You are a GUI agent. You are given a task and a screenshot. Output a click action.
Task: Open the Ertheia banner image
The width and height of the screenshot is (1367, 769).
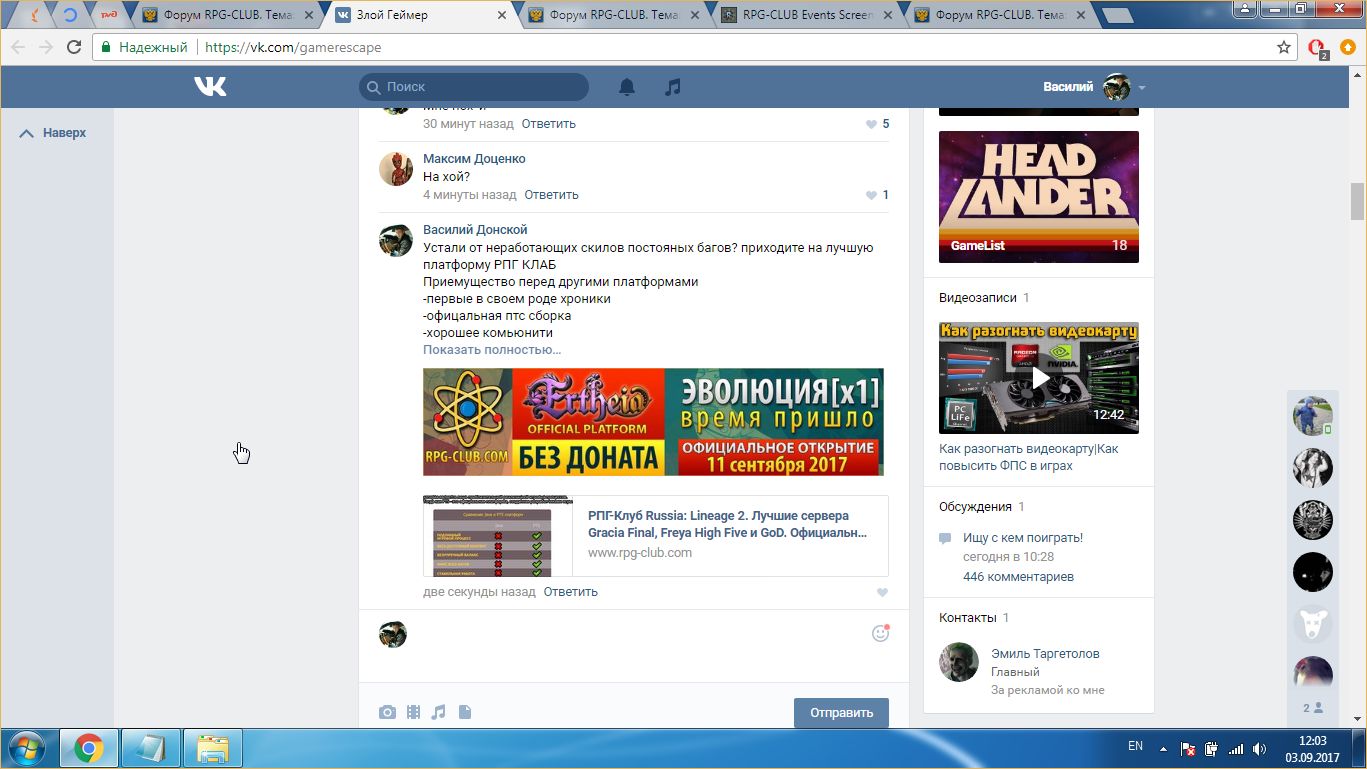[653, 422]
